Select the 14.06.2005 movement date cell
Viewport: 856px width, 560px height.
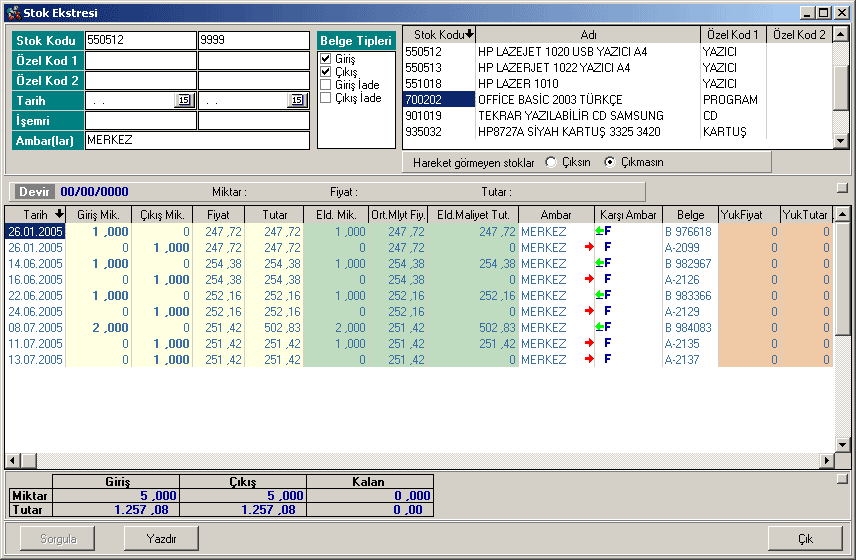(35, 264)
